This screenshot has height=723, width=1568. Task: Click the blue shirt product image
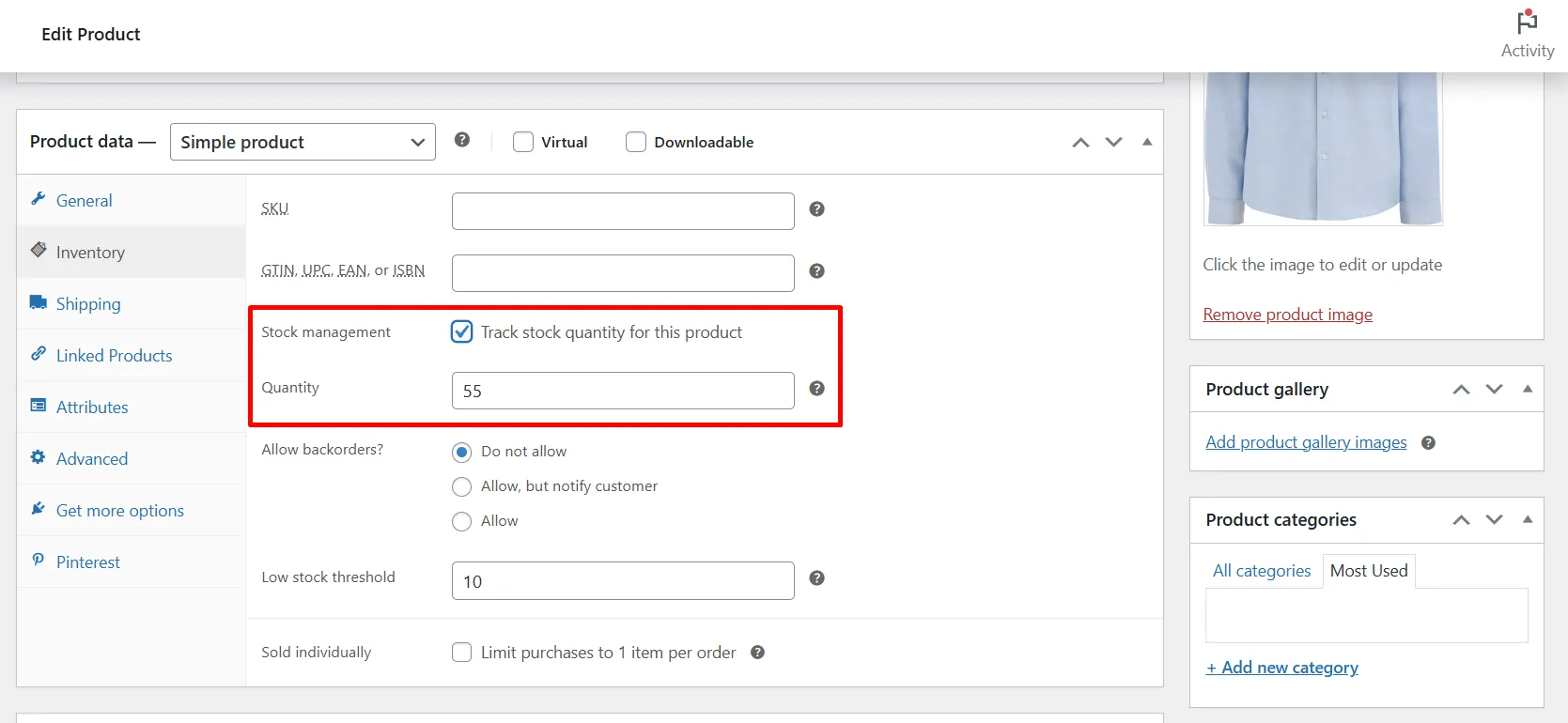(1323, 148)
